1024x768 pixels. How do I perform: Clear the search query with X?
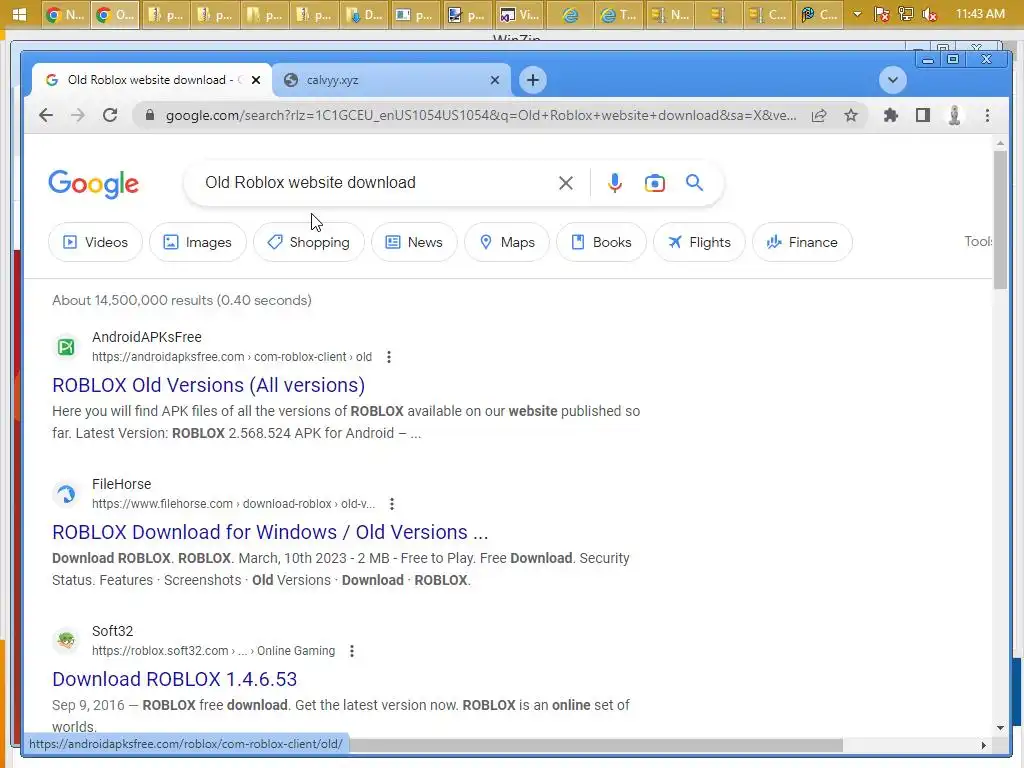click(x=566, y=183)
